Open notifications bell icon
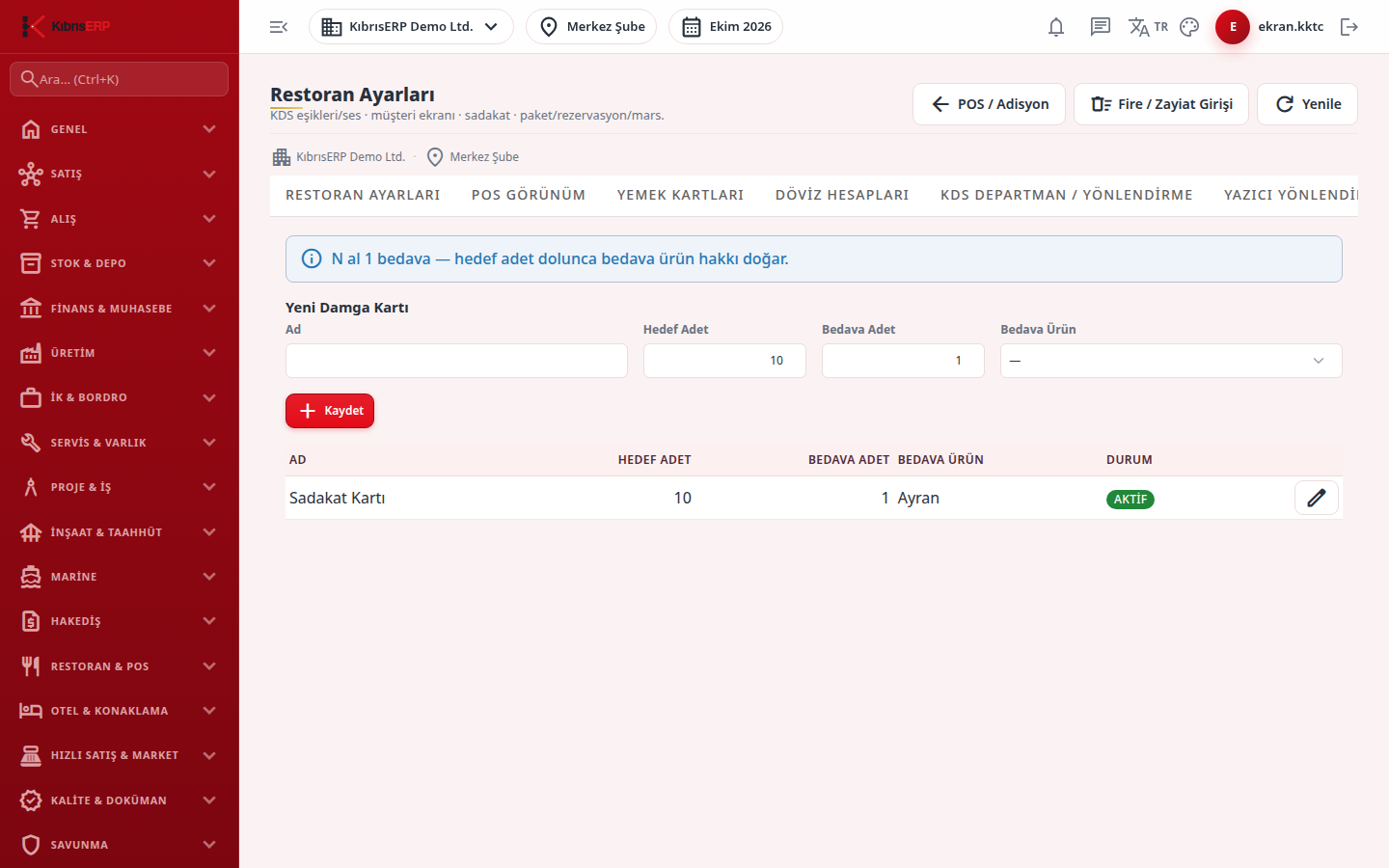Viewport: 1389px width, 868px height. tap(1056, 27)
